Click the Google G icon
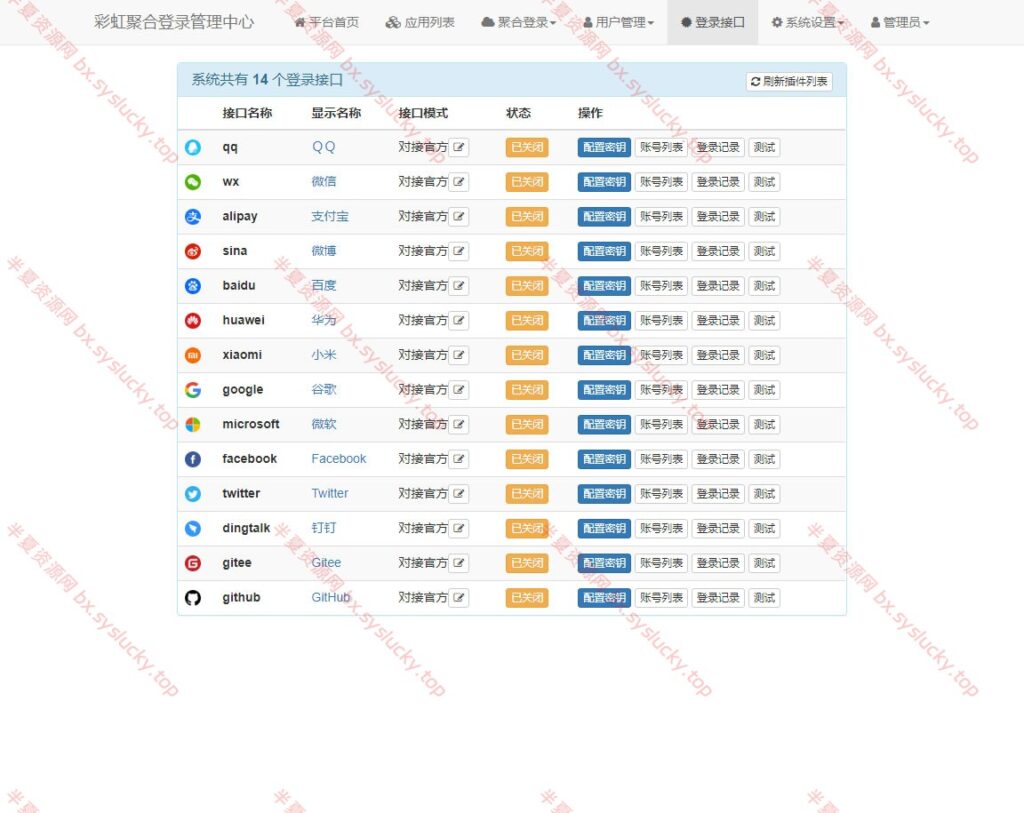The width and height of the screenshot is (1024, 813). pos(193,390)
